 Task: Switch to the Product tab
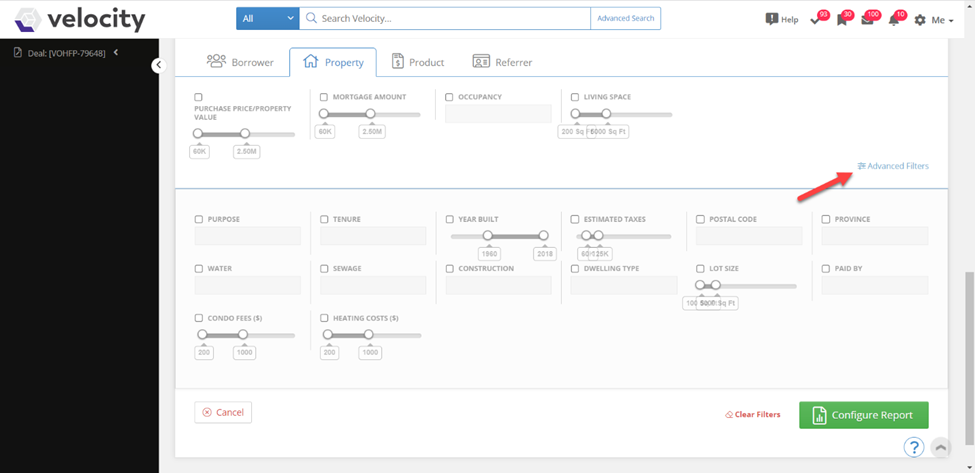coord(418,62)
